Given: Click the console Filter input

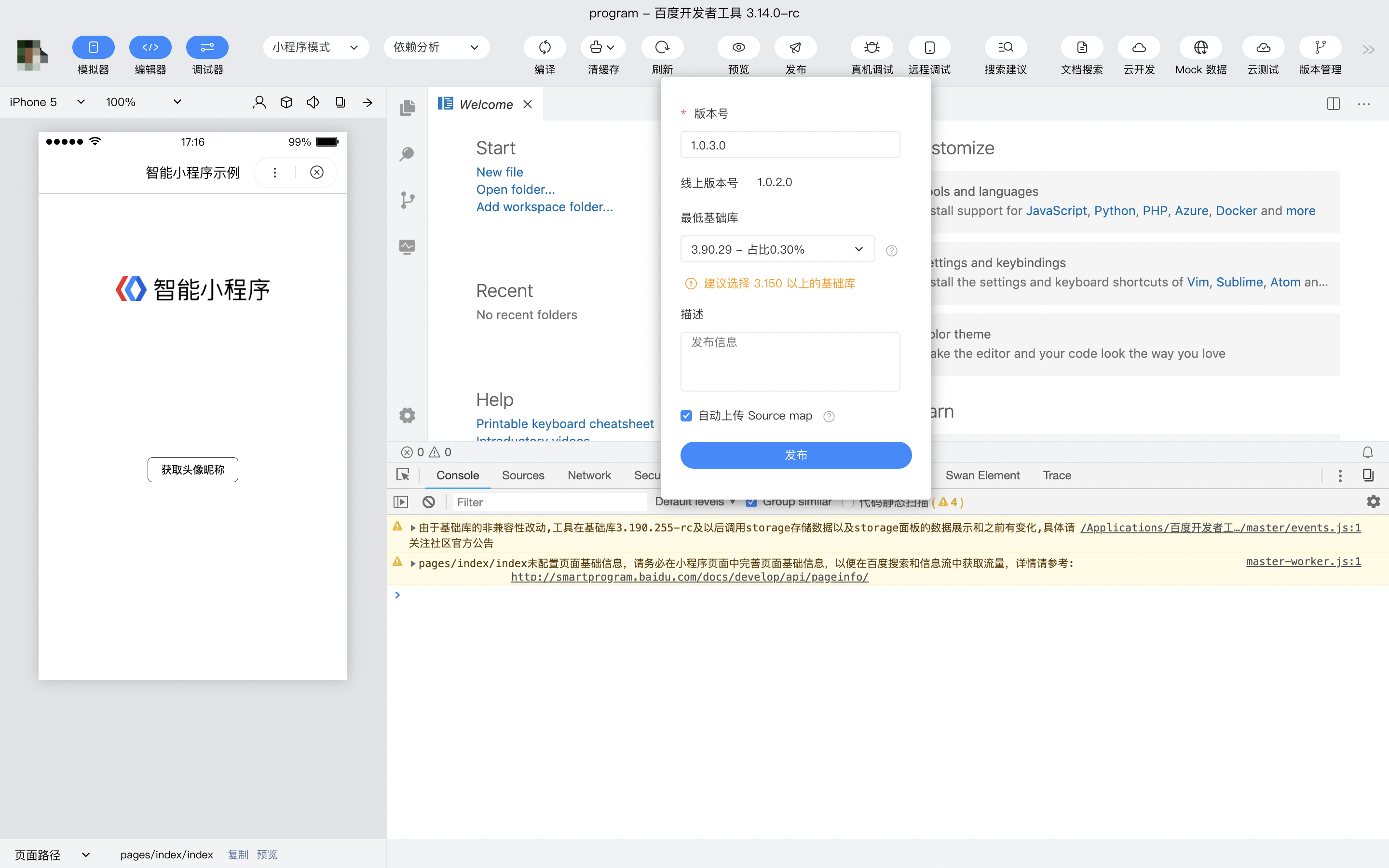Looking at the screenshot, I should point(550,502).
